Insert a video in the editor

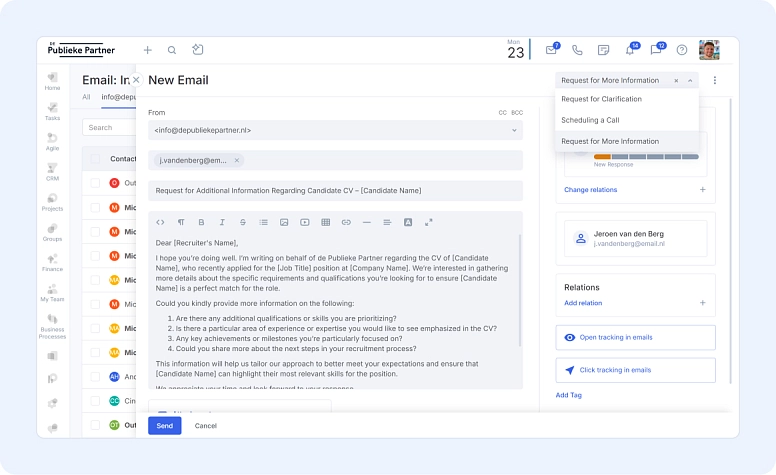click(x=305, y=222)
